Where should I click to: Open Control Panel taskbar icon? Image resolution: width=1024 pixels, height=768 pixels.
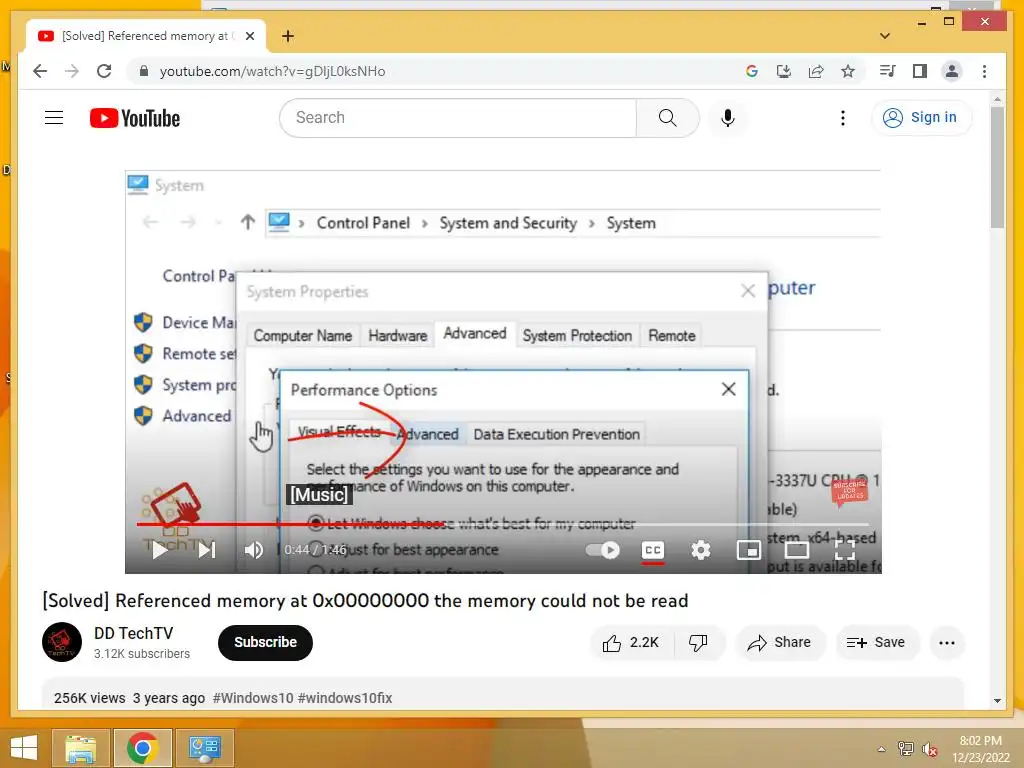click(204, 748)
